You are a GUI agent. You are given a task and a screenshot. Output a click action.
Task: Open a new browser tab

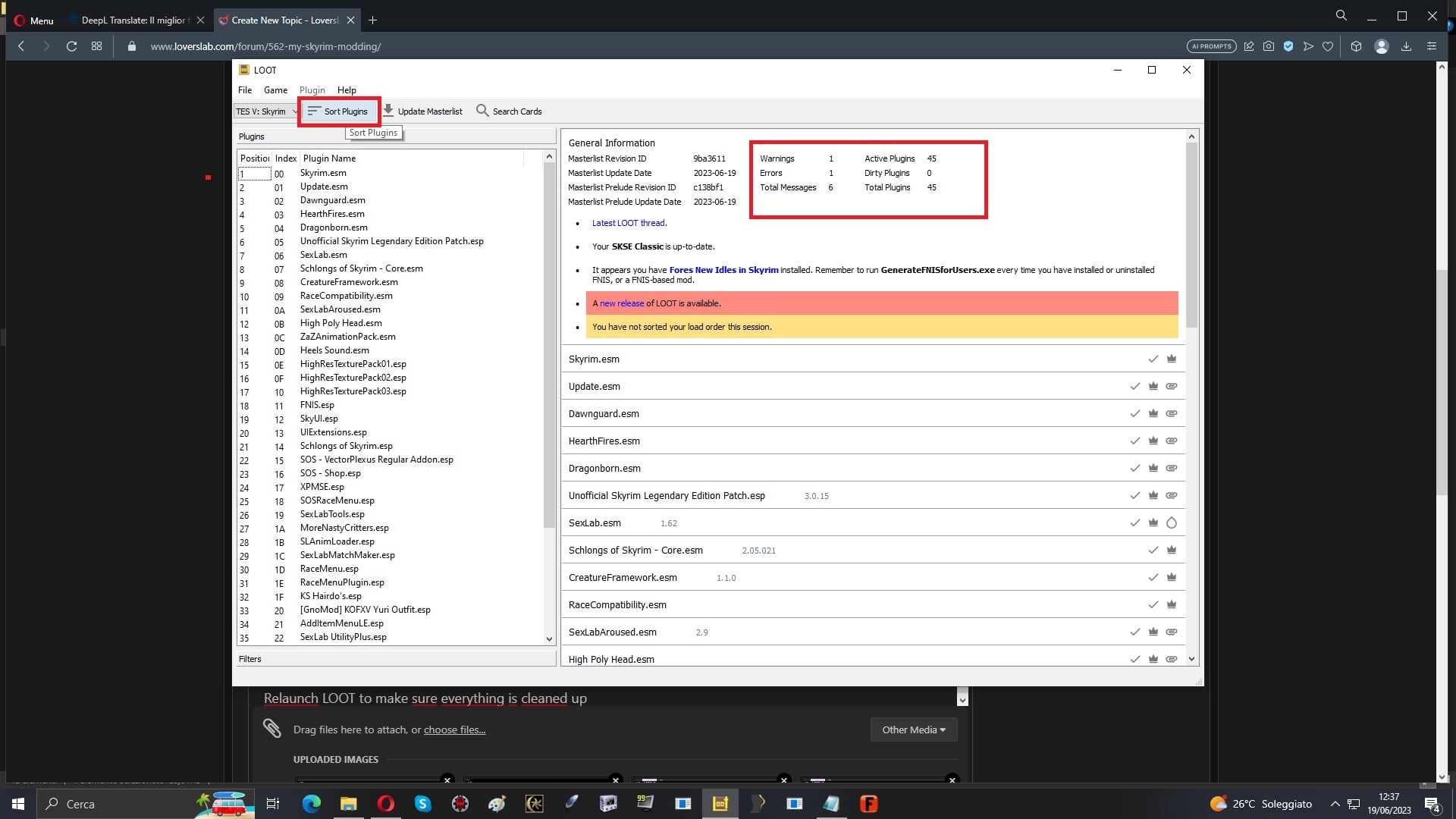click(x=372, y=20)
